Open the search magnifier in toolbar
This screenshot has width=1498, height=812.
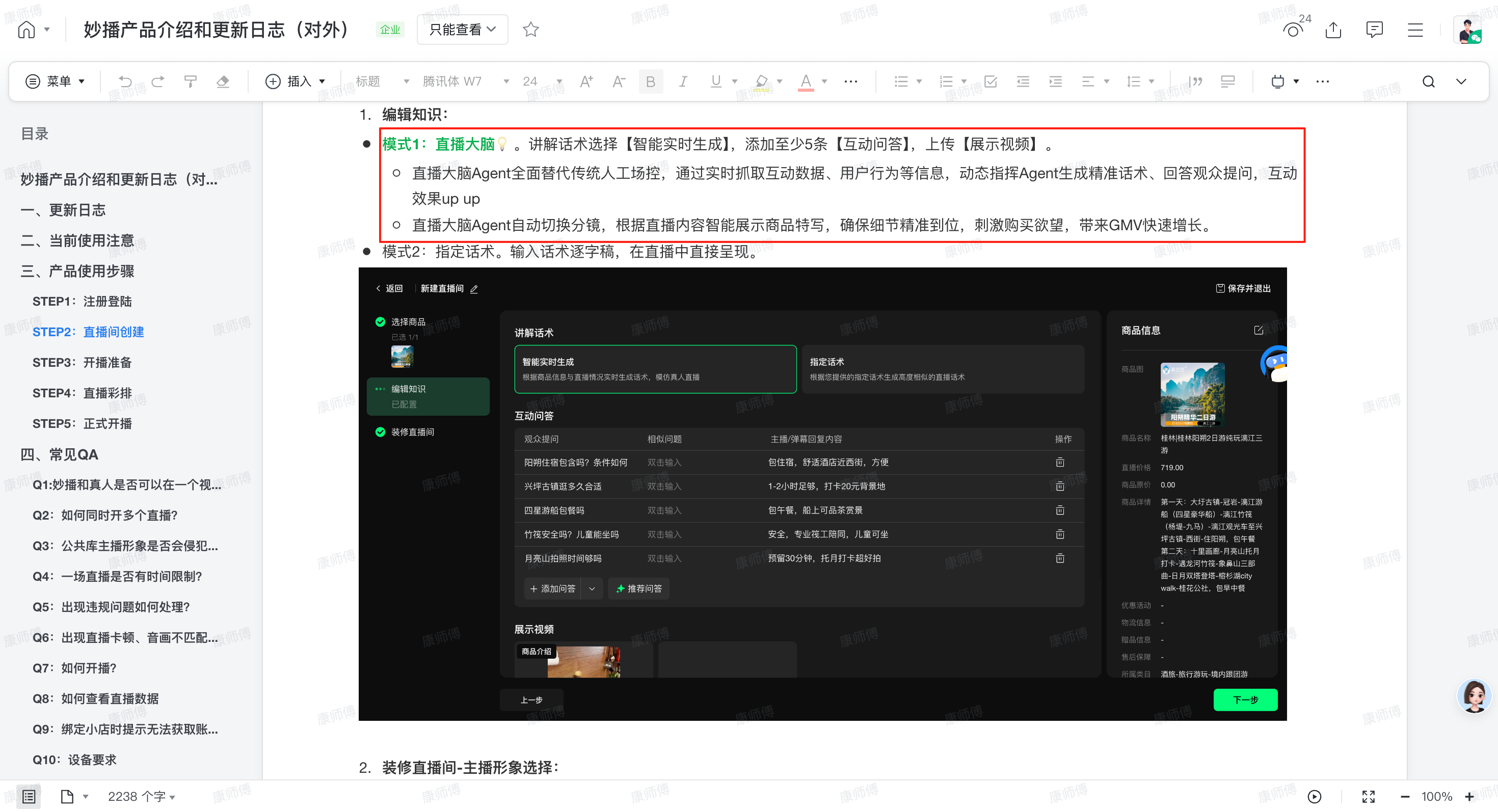click(x=1428, y=82)
